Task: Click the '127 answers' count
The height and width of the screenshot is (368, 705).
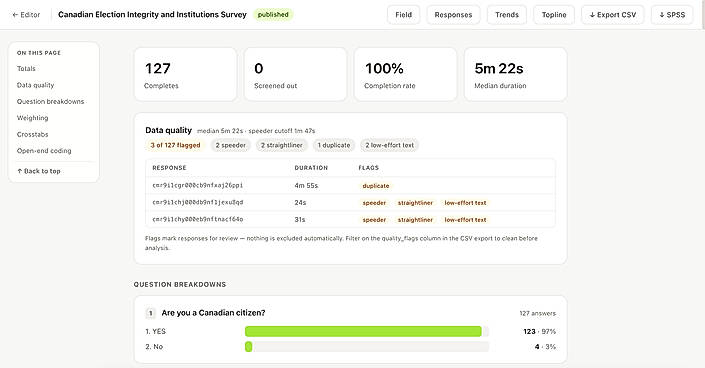Action: click(x=538, y=313)
